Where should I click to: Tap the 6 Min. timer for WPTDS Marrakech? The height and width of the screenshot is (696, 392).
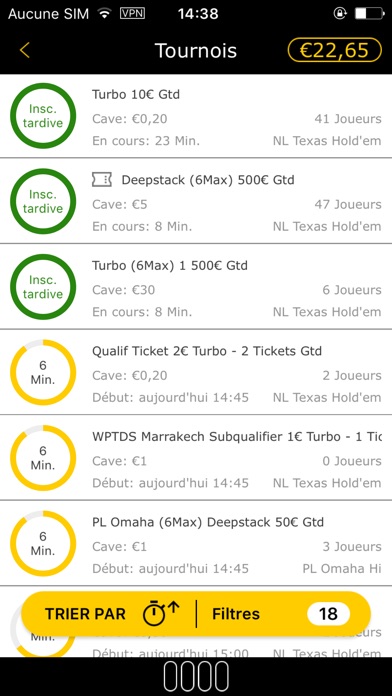[43, 458]
